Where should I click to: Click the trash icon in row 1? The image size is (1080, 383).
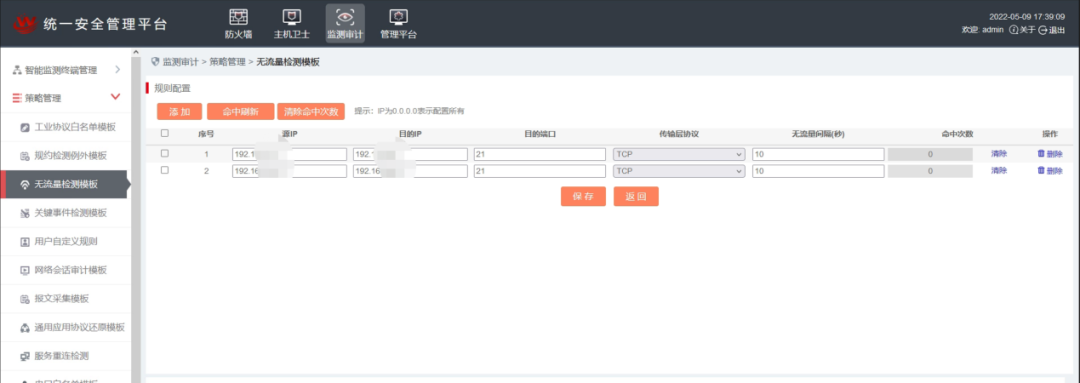click(x=1041, y=154)
